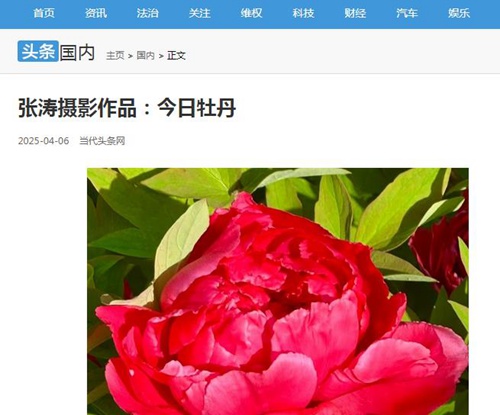Go to the 法治 section

148,13
